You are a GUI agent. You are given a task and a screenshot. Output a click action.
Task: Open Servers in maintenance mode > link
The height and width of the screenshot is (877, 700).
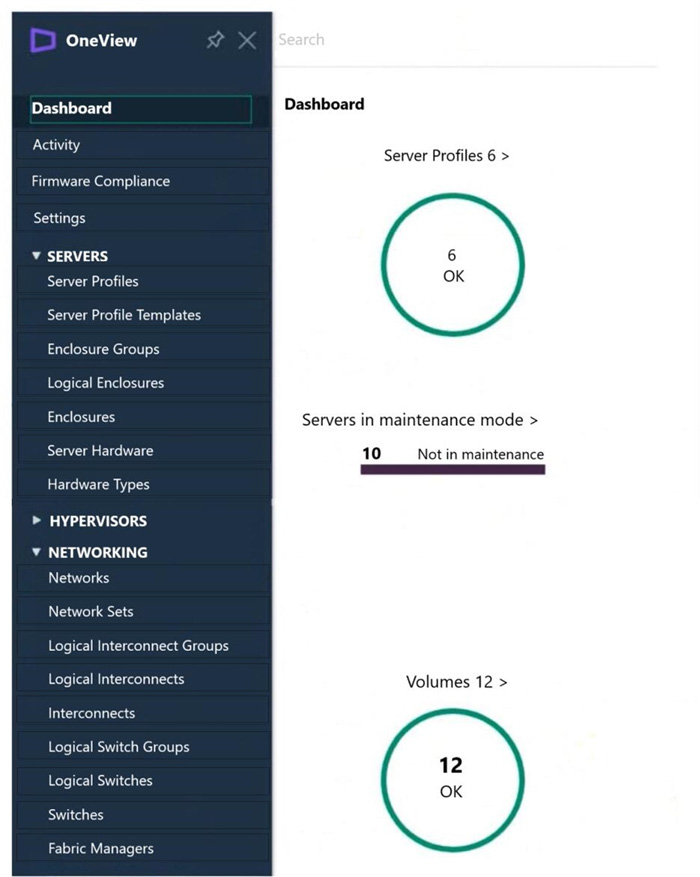[420, 419]
